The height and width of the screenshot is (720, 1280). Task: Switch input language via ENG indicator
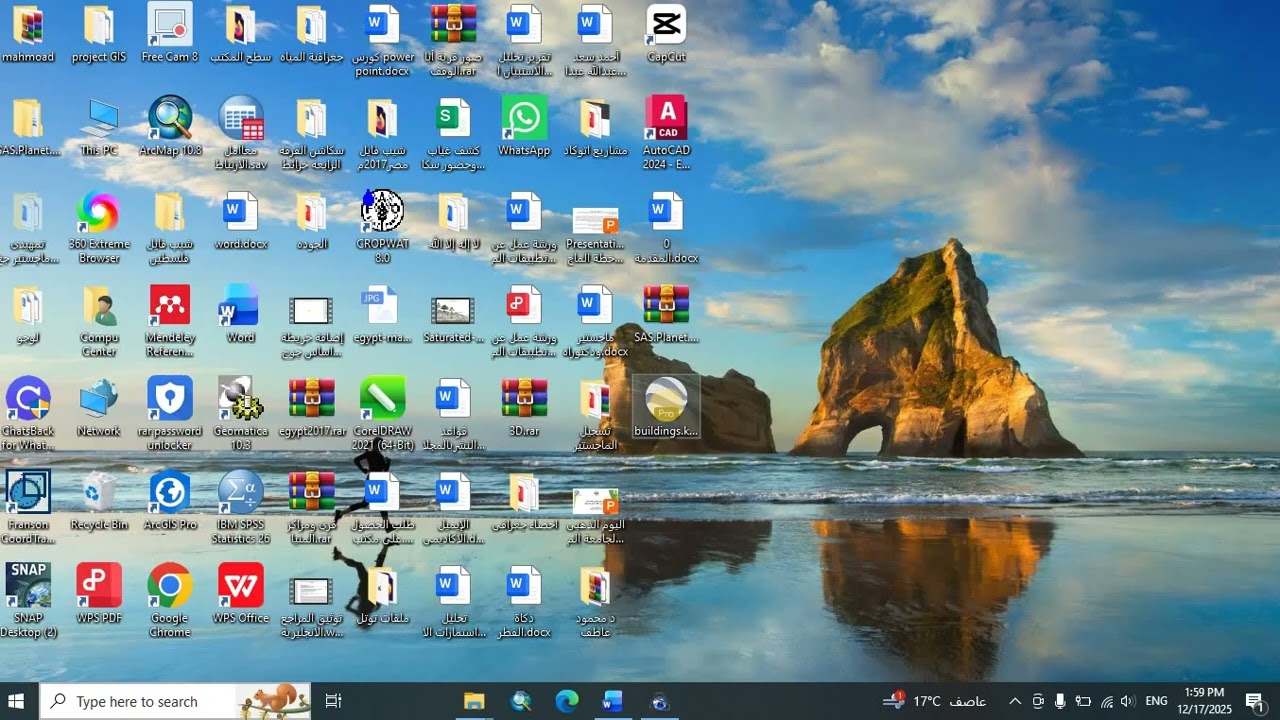point(1157,701)
